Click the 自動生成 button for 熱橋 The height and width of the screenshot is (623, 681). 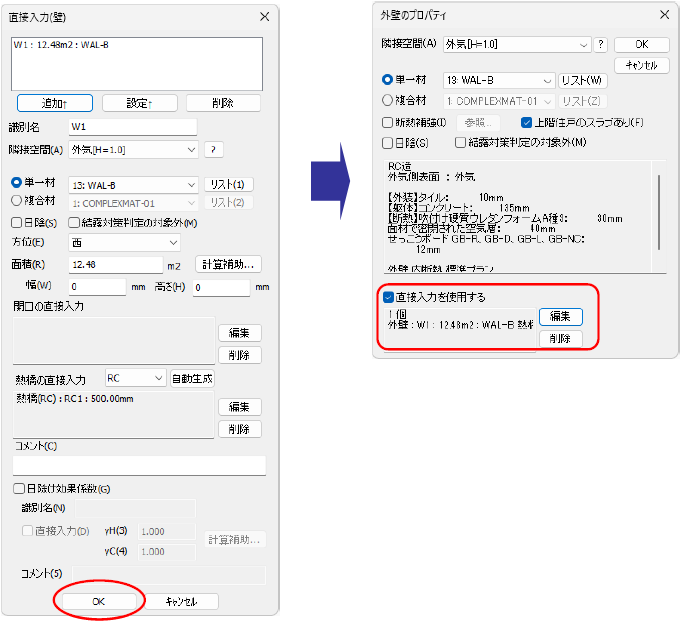pos(192,379)
